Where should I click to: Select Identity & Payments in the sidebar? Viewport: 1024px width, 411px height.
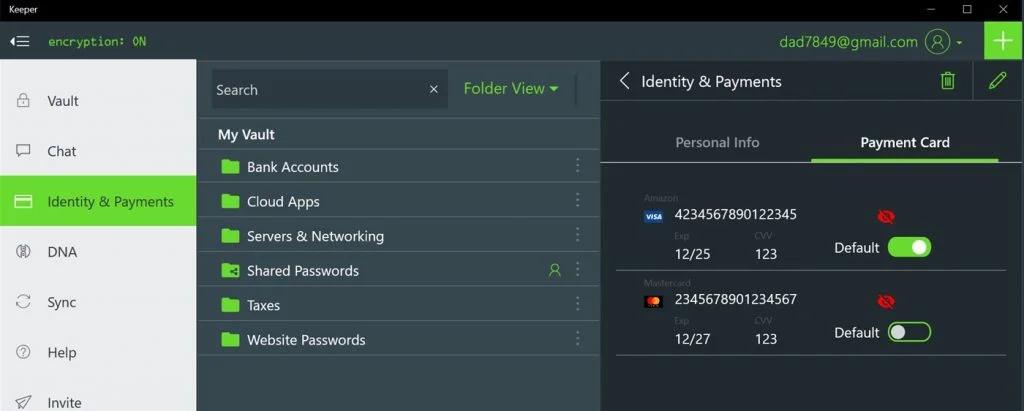coord(98,201)
